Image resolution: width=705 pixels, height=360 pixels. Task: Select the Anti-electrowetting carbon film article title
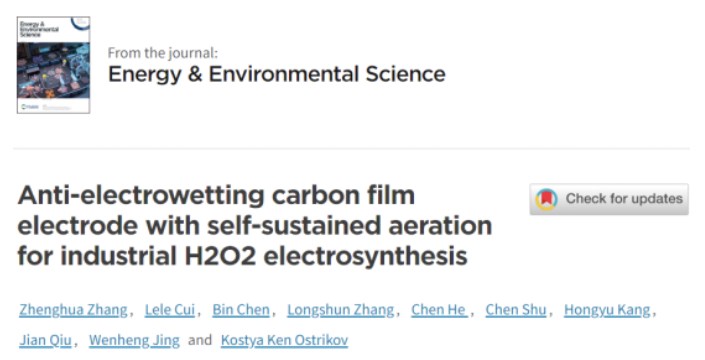point(254,226)
